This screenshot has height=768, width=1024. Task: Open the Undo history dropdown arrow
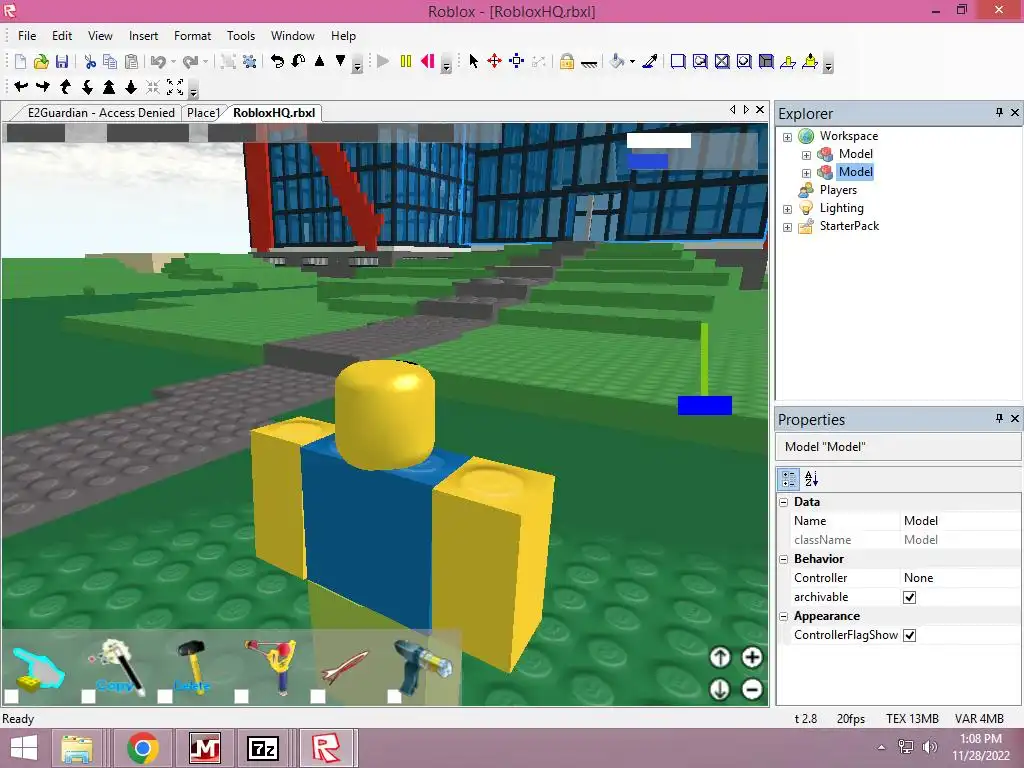[x=173, y=61]
